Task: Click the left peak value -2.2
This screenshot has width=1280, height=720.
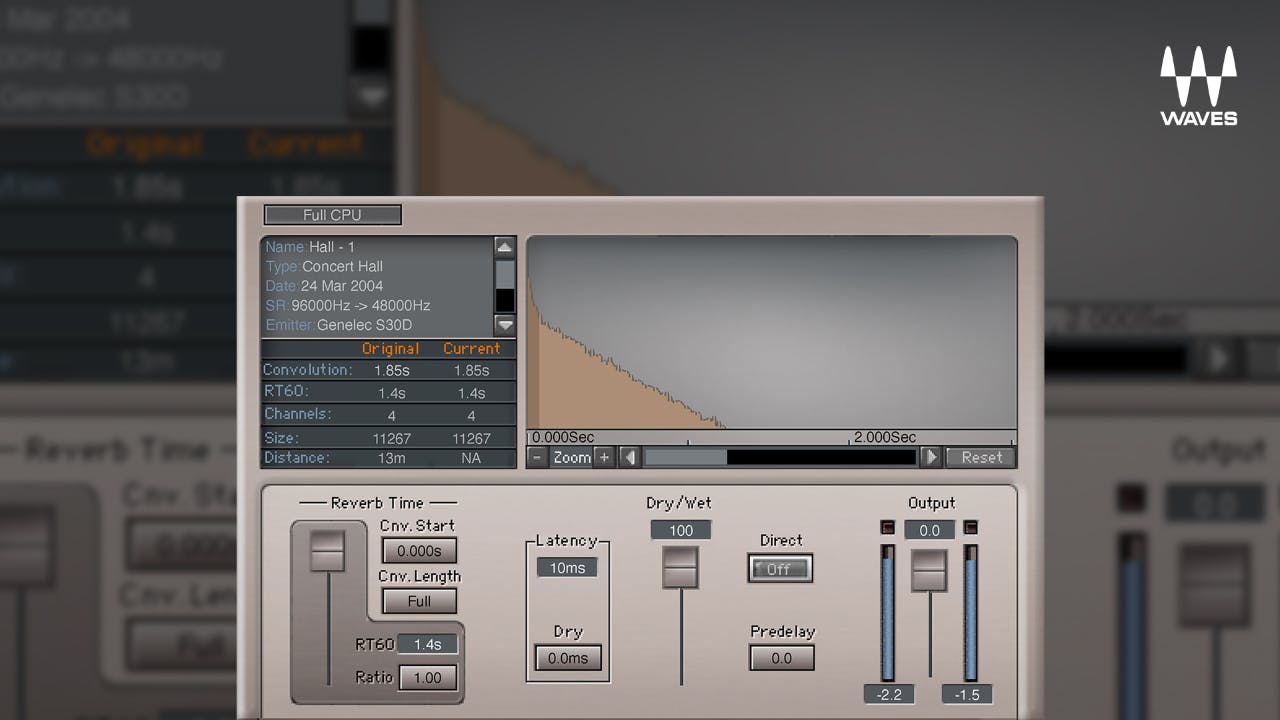Action: (x=889, y=694)
